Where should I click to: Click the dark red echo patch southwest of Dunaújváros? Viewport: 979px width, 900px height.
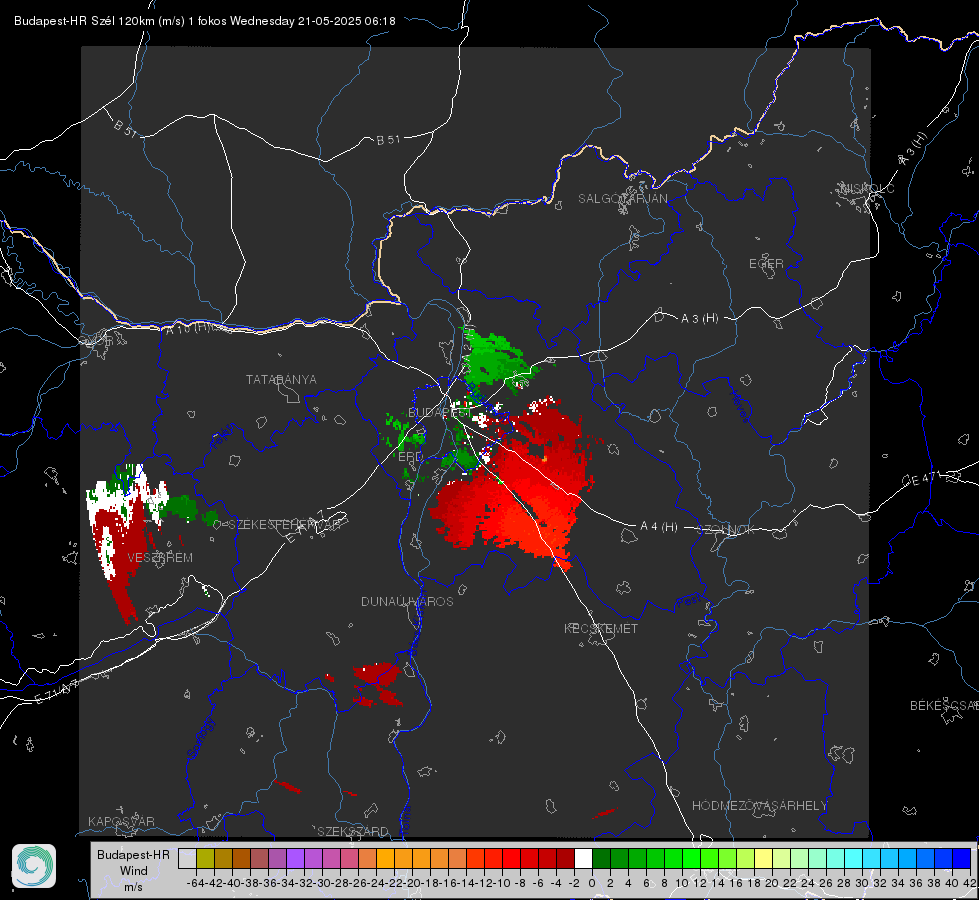pos(376,684)
